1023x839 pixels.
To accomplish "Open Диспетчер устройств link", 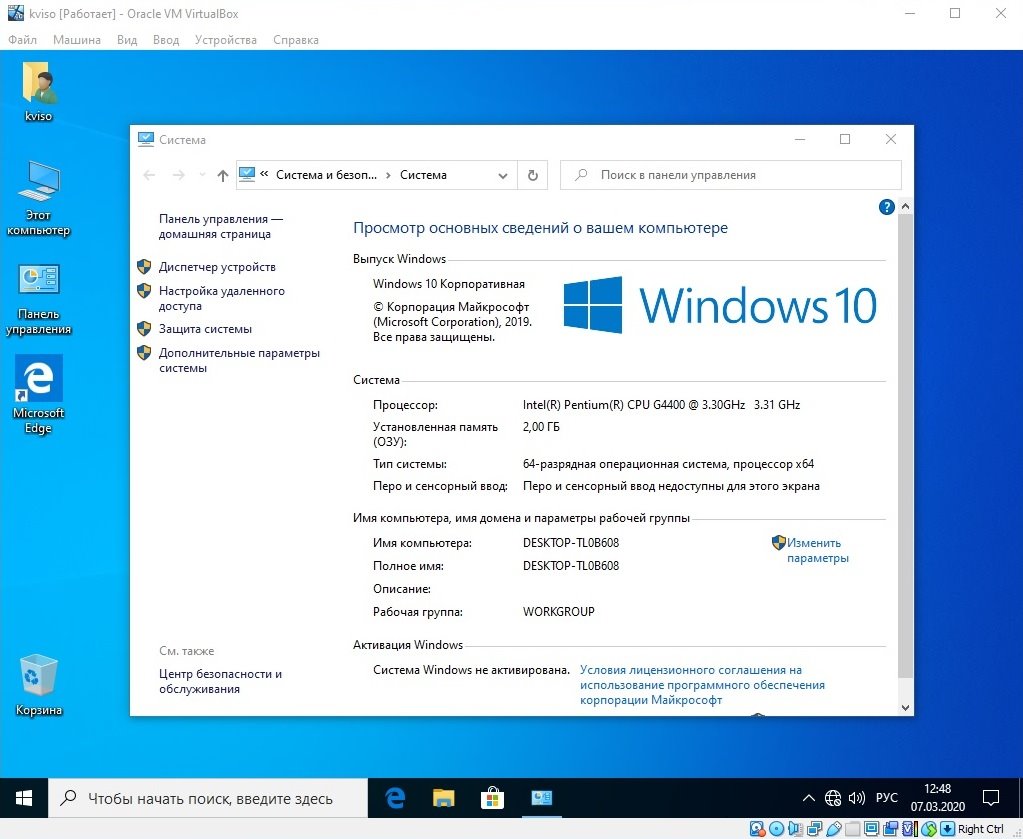I will (x=217, y=267).
